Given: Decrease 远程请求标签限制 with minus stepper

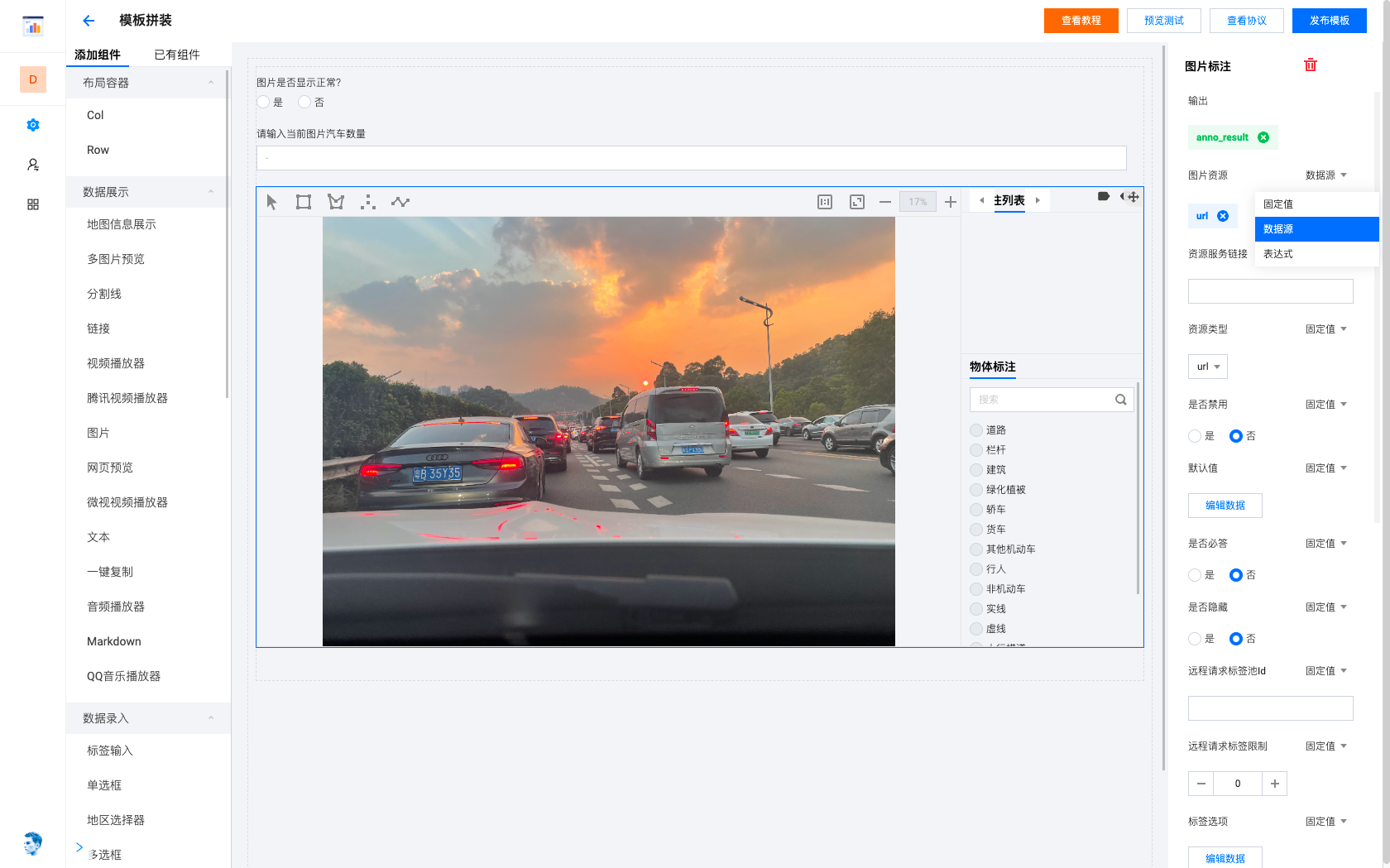Looking at the screenshot, I should 1201,784.
